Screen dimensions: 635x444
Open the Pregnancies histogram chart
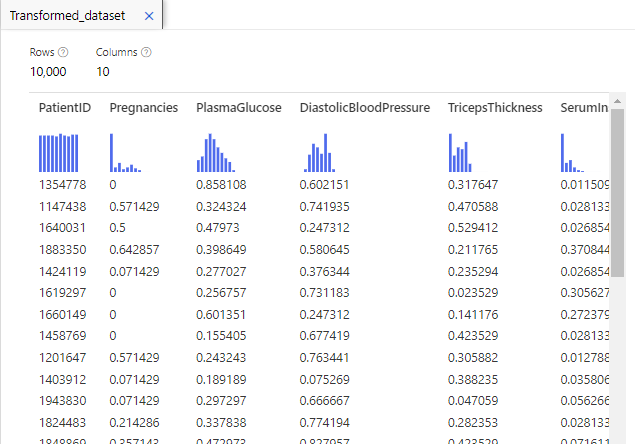[x=127, y=152]
